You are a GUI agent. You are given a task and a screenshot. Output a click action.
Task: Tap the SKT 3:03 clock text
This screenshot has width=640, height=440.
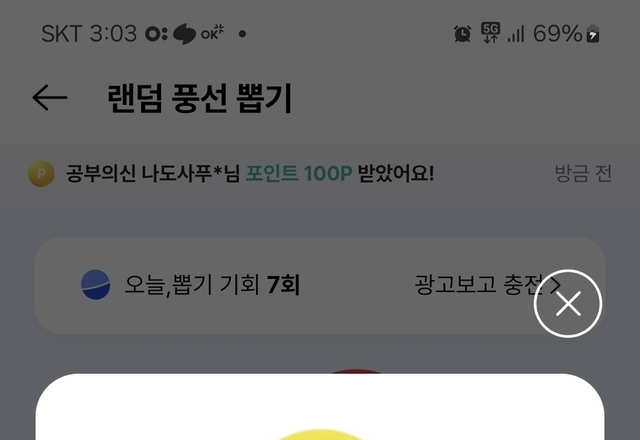click(x=89, y=33)
